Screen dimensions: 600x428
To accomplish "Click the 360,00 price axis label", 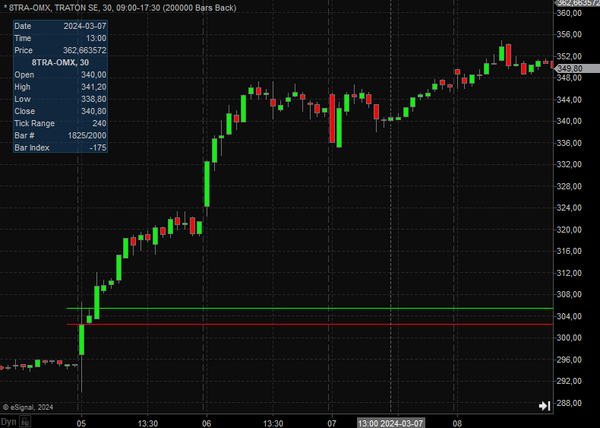I will [x=570, y=13].
